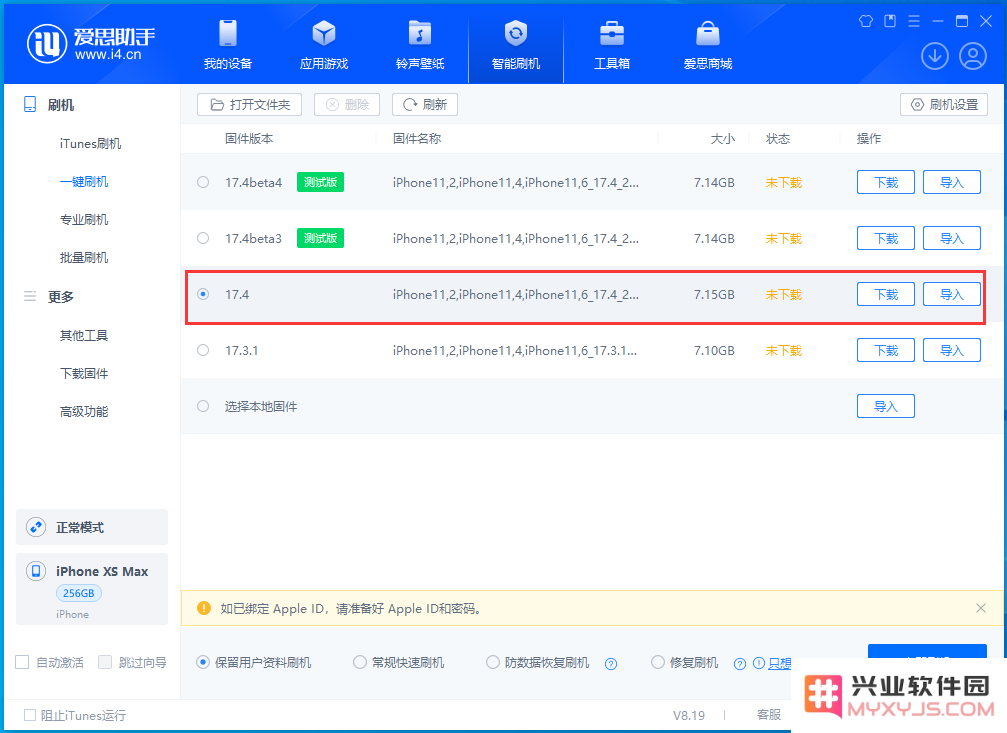Image resolution: width=1007 pixels, height=733 pixels.
Task: Open the download manager arrow icon
Action: coord(934,56)
